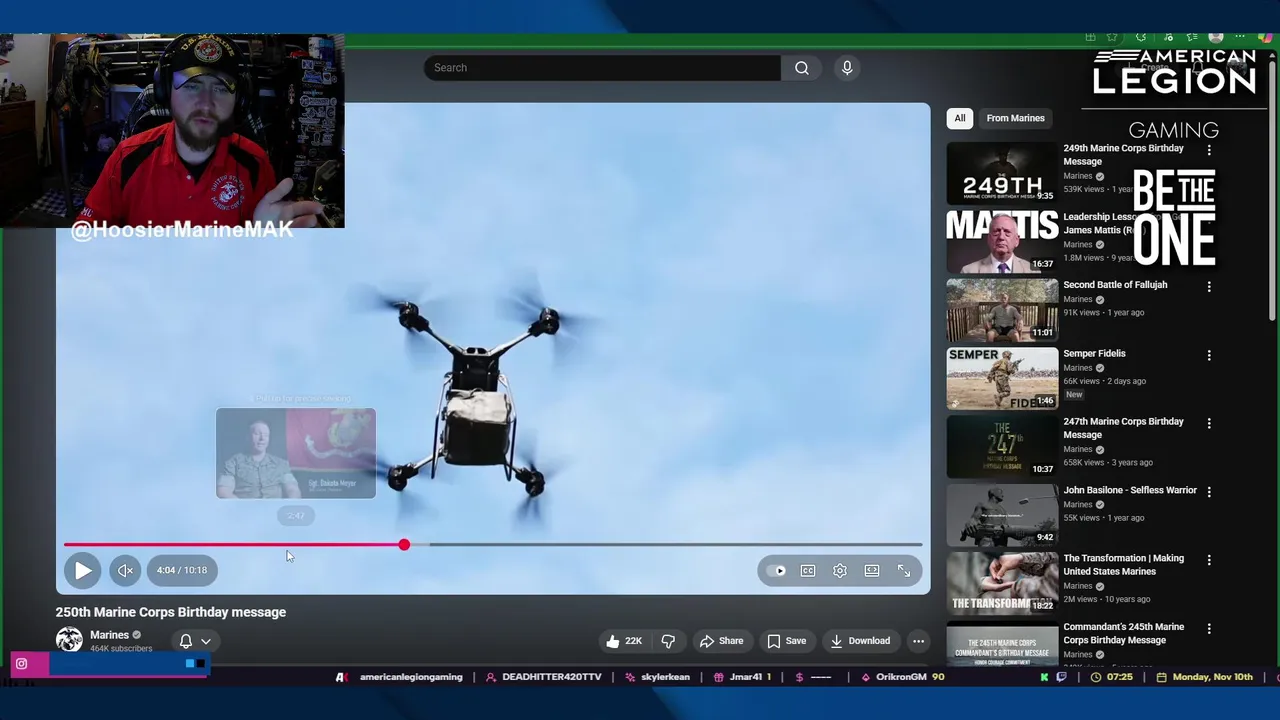The image size is (1280, 720).
Task: Click the Monday, Nov 10th date
Action: (1212, 677)
